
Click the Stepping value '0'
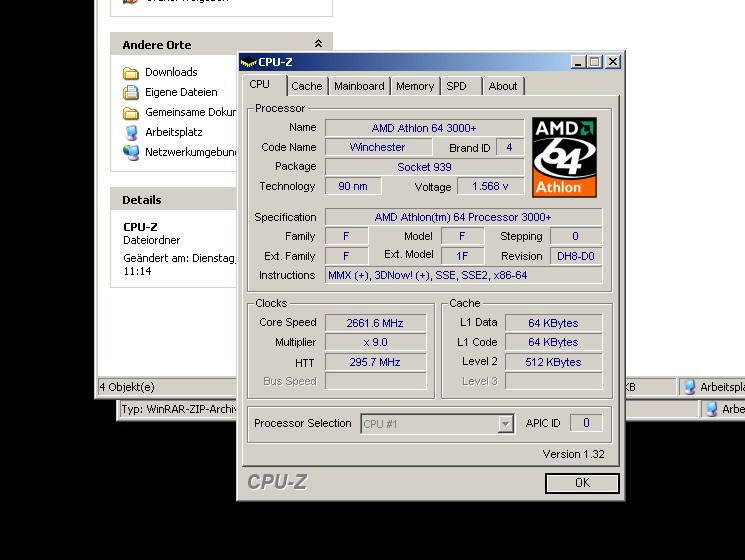coord(576,236)
